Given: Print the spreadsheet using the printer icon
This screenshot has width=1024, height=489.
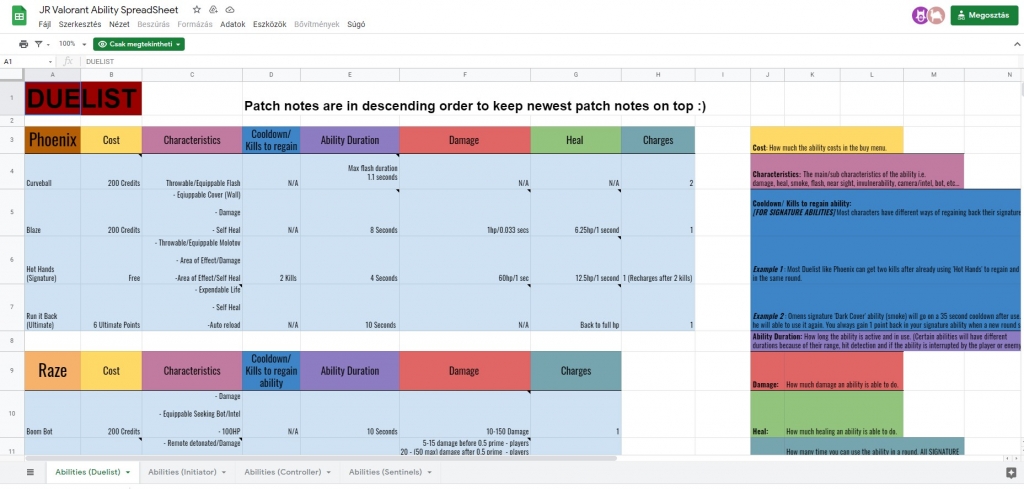Looking at the screenshot, I should 24,44.
